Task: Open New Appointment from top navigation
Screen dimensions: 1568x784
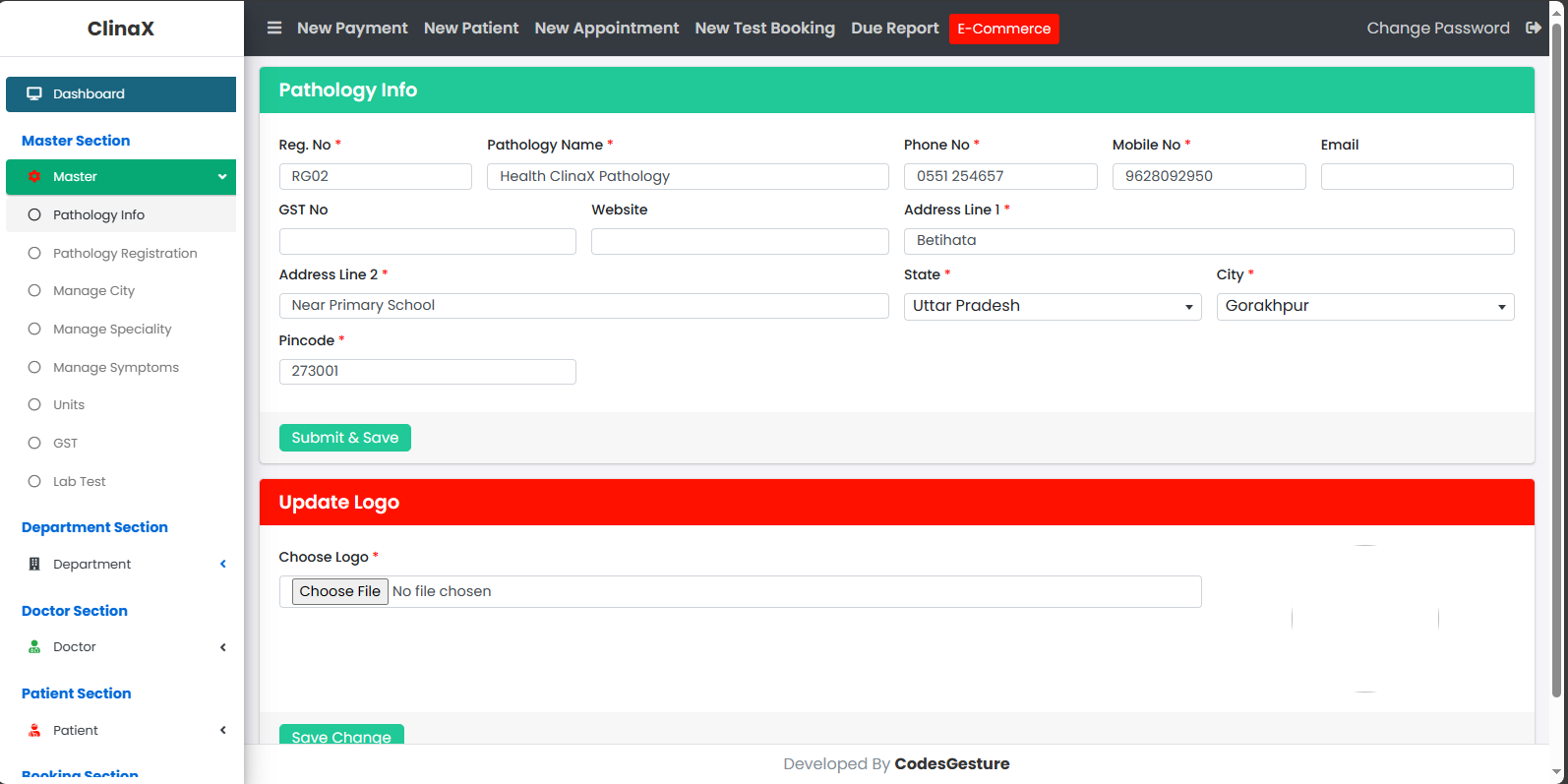Action: pos(607,29)
